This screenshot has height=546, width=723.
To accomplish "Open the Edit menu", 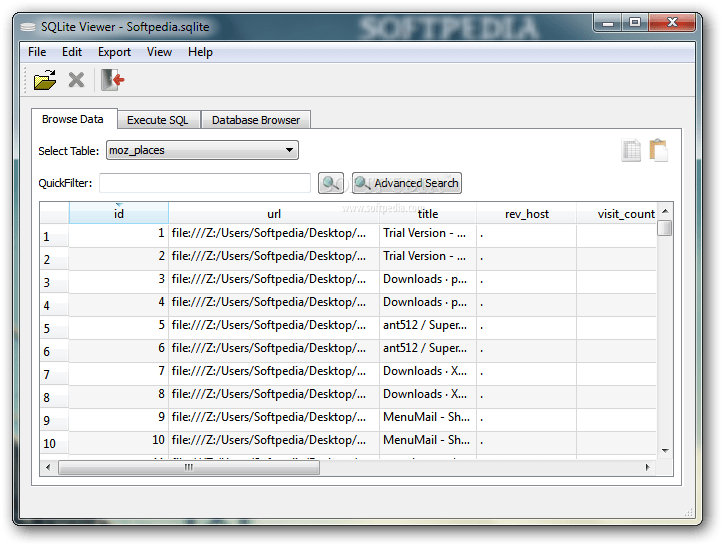I will (x=72, y=52).
